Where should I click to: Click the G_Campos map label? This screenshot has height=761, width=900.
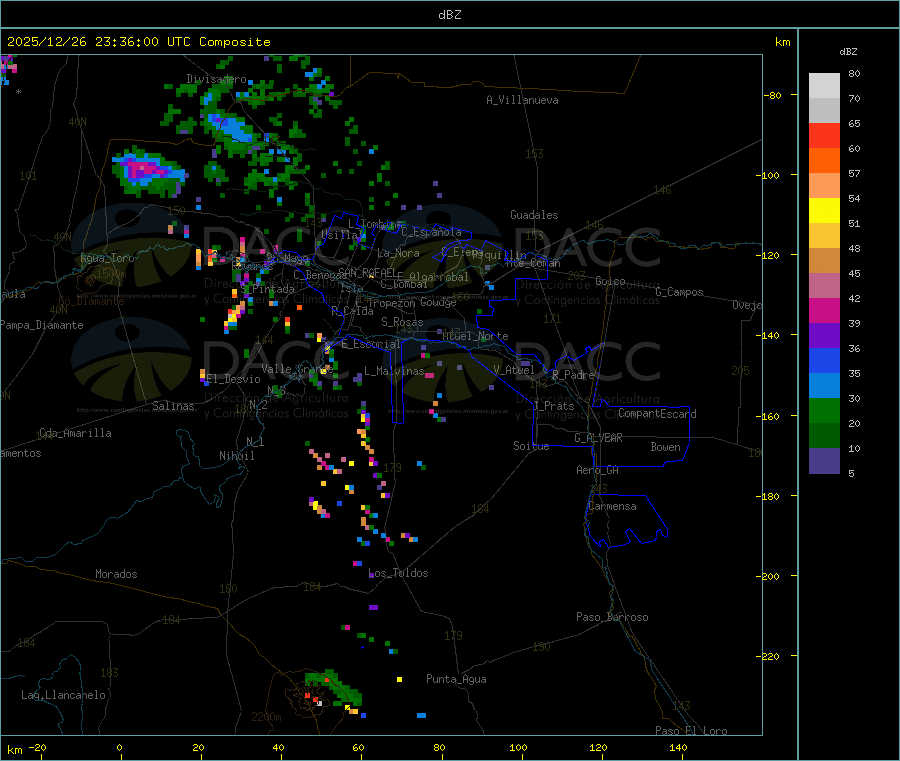coord(679,292)
